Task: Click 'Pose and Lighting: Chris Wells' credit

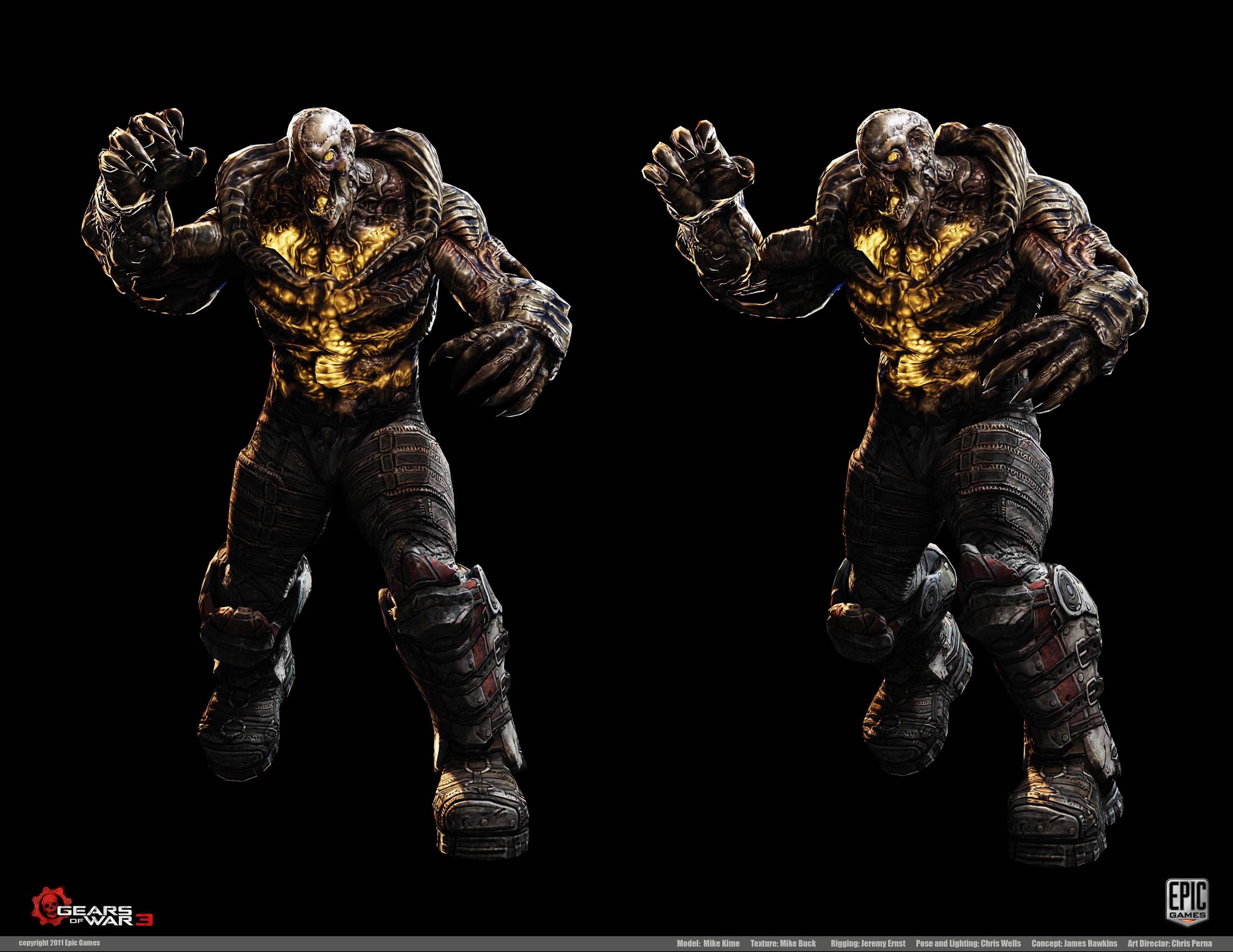Action: [x=969, y=943]
